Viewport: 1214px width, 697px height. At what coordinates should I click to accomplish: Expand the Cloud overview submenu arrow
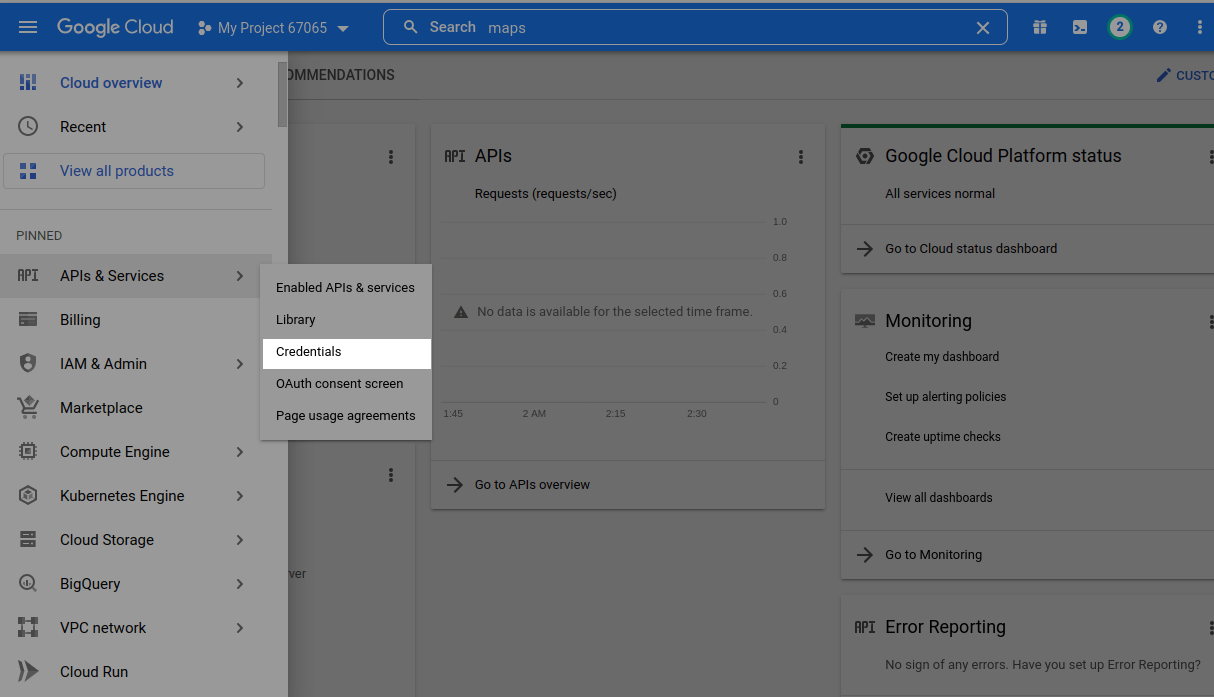[240, 83]
